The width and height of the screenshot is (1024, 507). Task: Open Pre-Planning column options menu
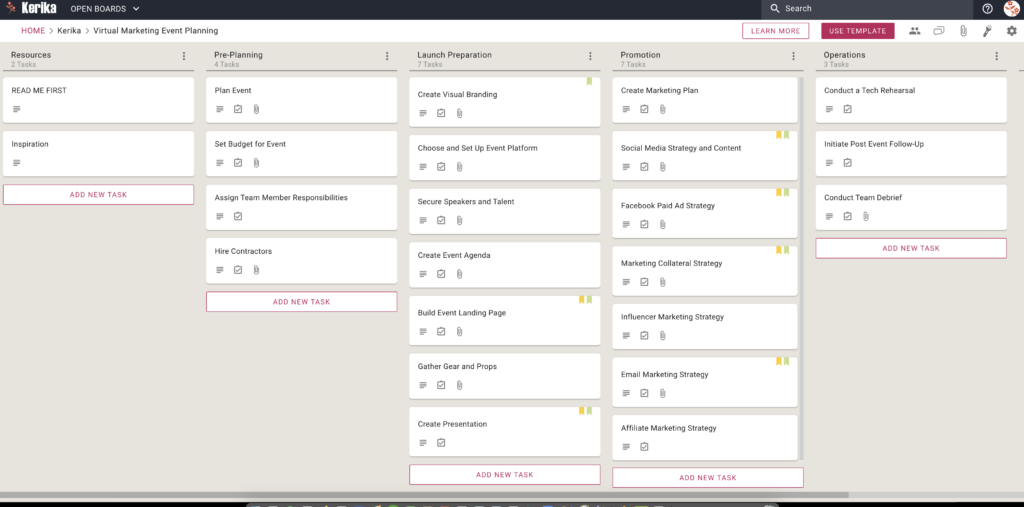click(387, 56)
